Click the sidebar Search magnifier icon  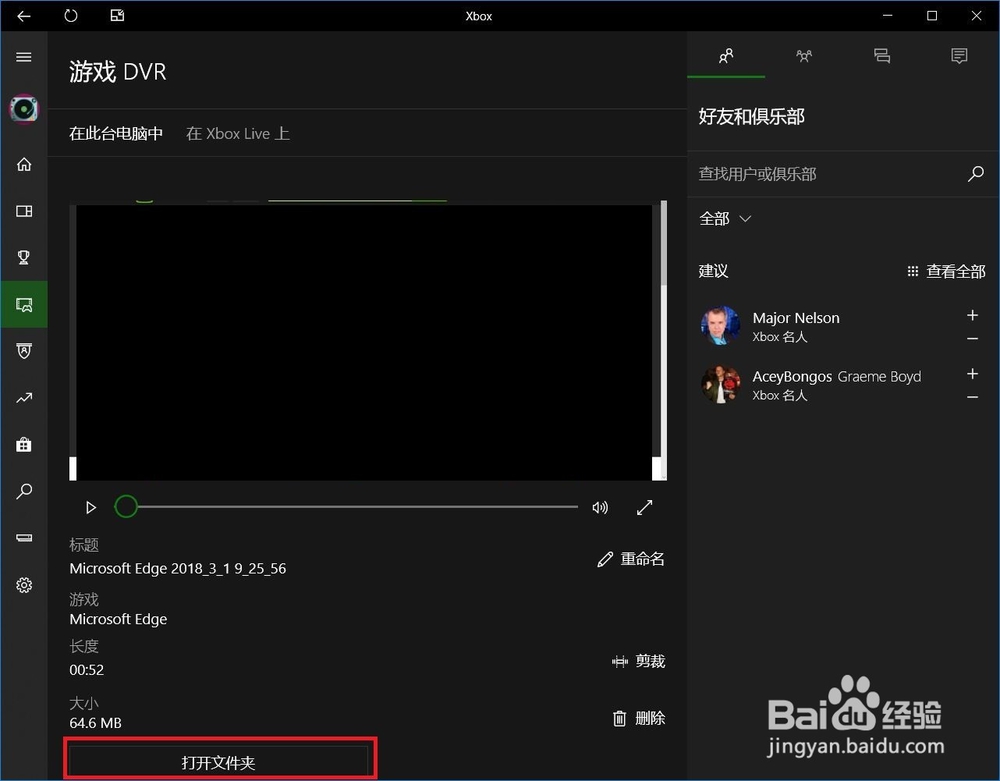coord(24,491)
